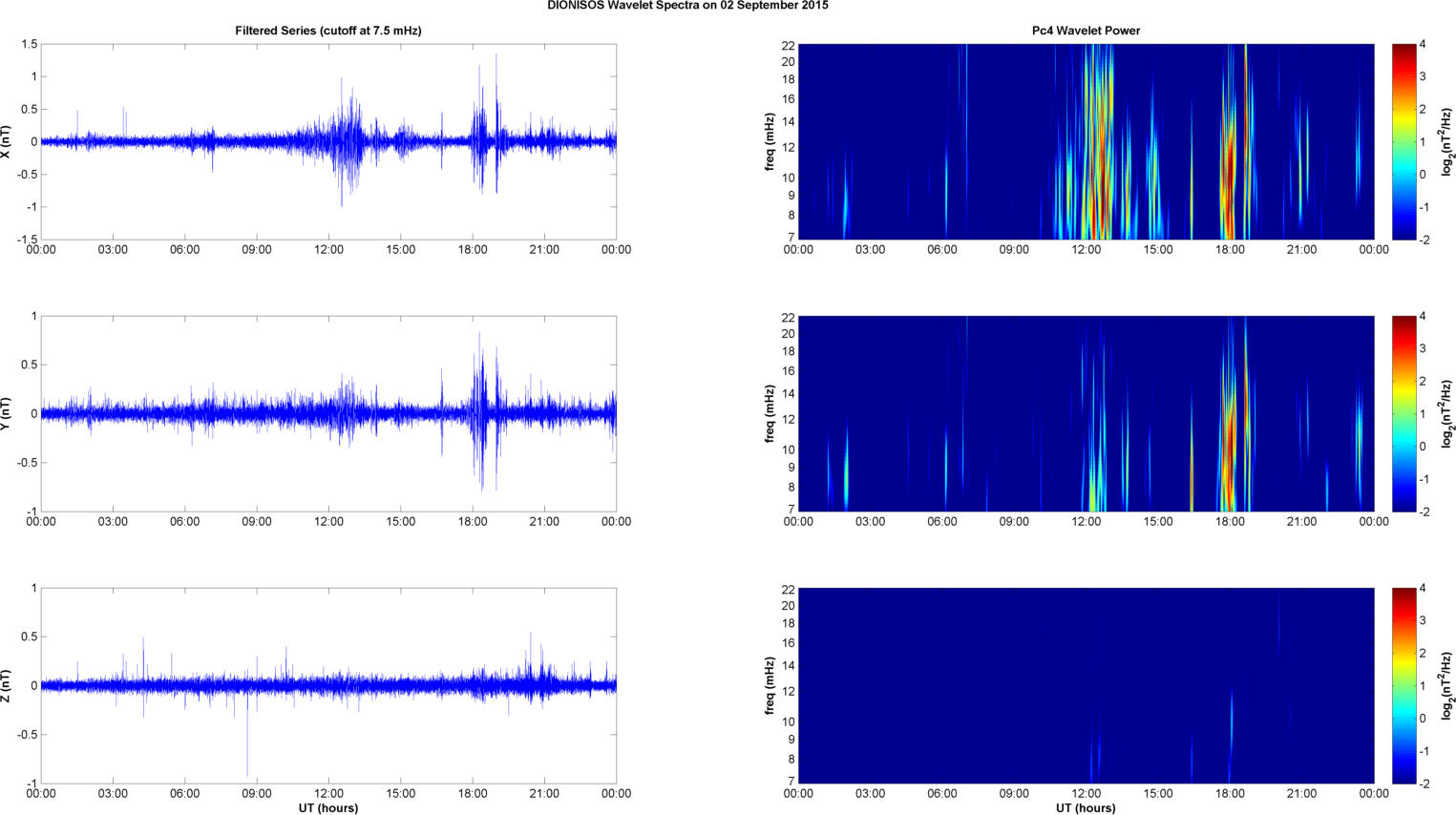
Task: Open the X component wavelet power spectrogram
Action: click(1086, 141)
